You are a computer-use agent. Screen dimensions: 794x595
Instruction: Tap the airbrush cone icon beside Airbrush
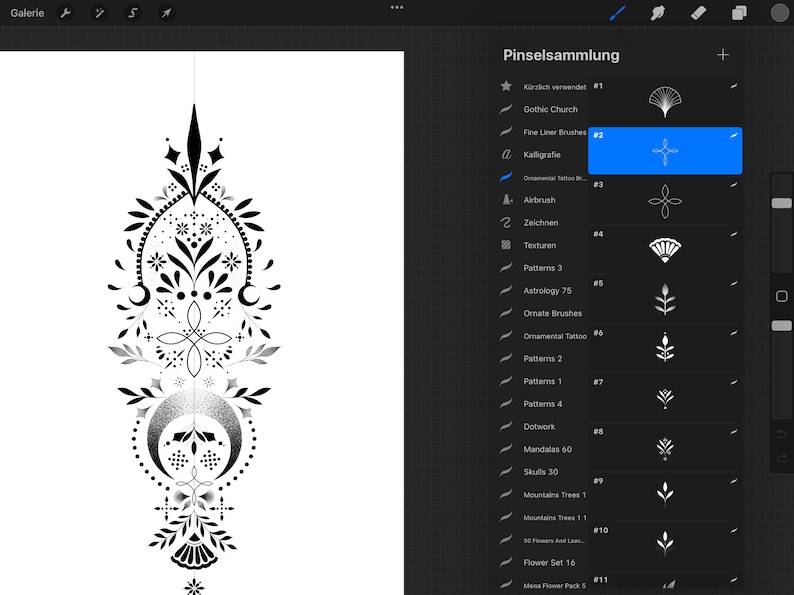point(506,200)
